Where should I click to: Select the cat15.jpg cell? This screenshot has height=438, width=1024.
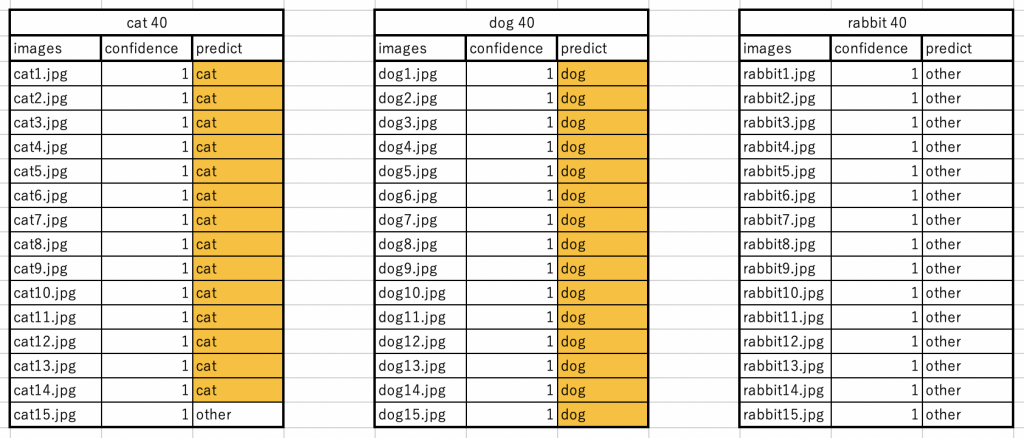click(x=56, y=414)
